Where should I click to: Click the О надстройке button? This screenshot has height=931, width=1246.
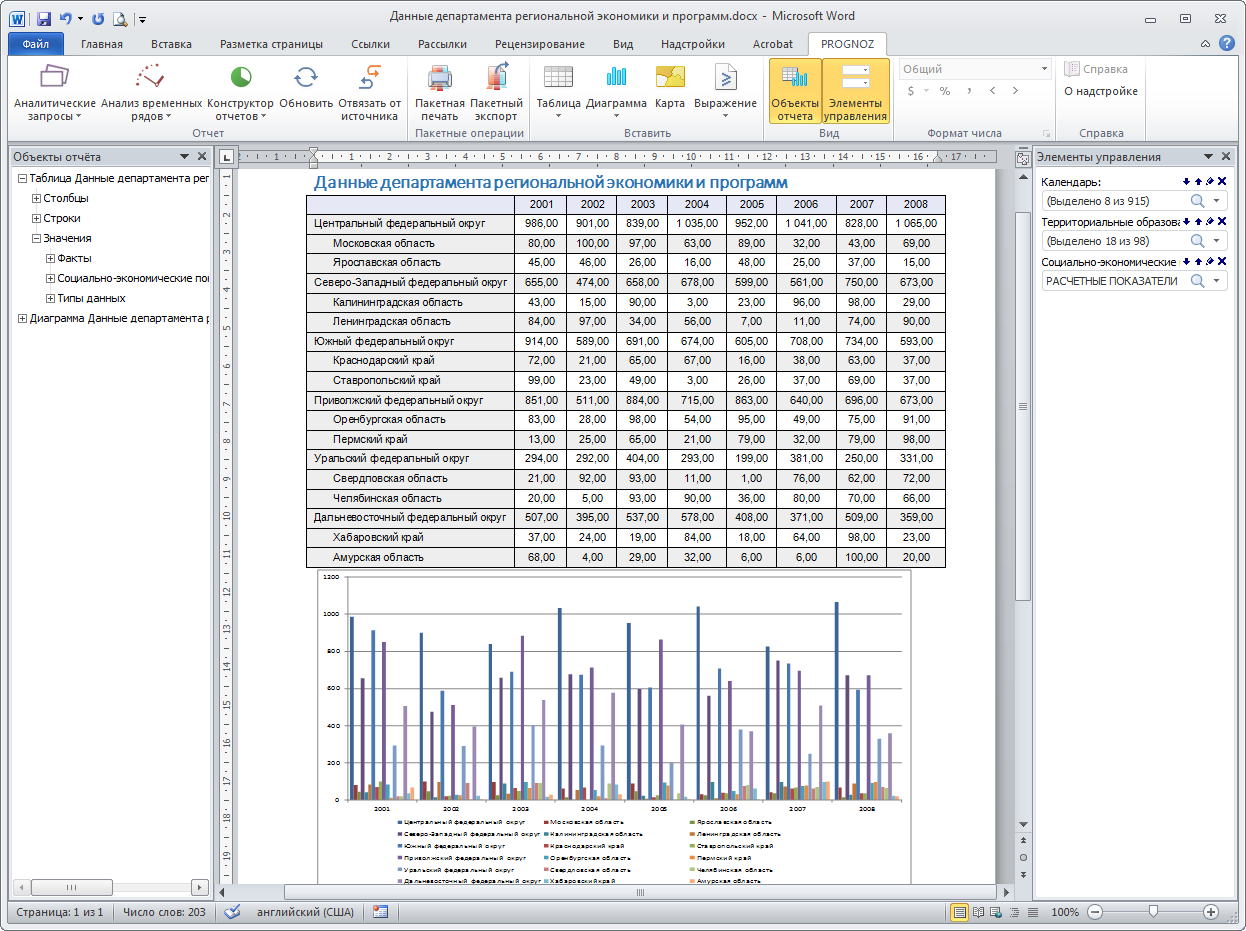[x=1100, y=91]
